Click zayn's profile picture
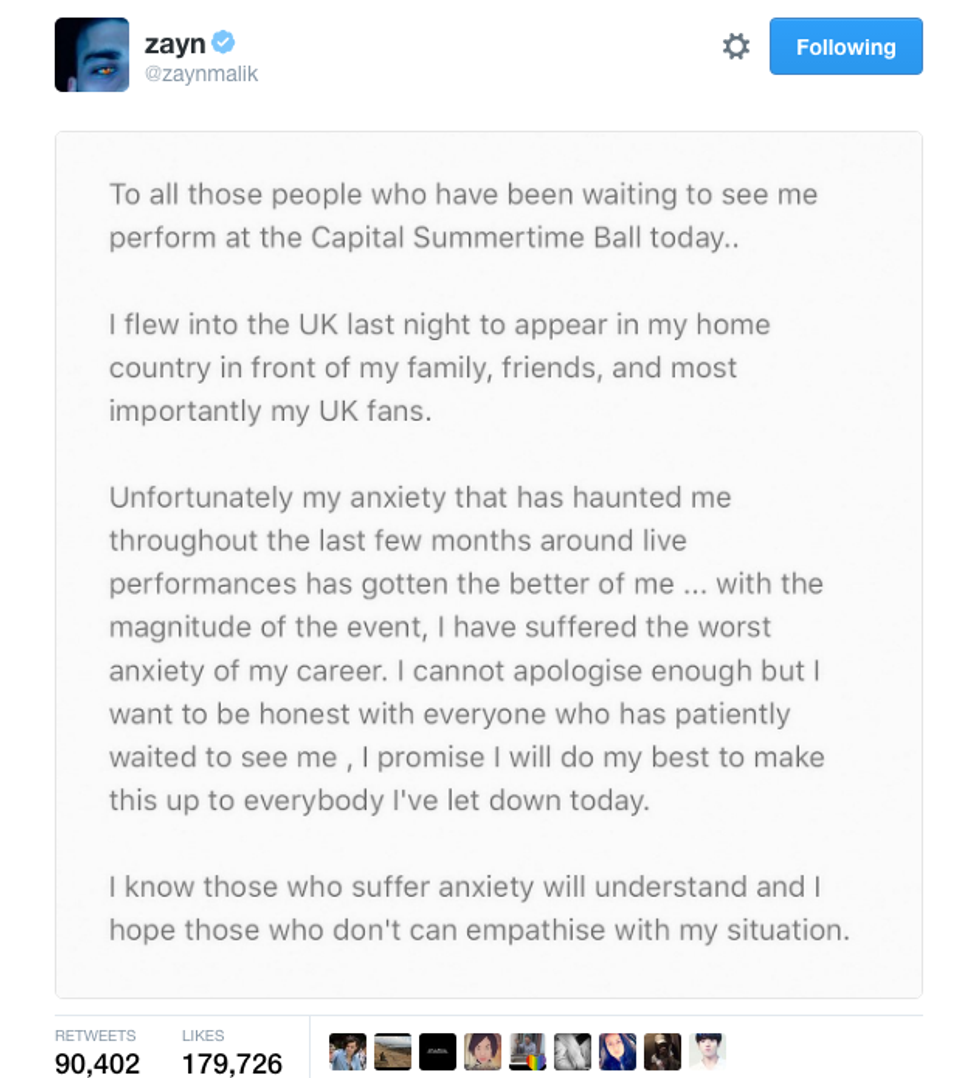980x1078 pixels. 92,55
